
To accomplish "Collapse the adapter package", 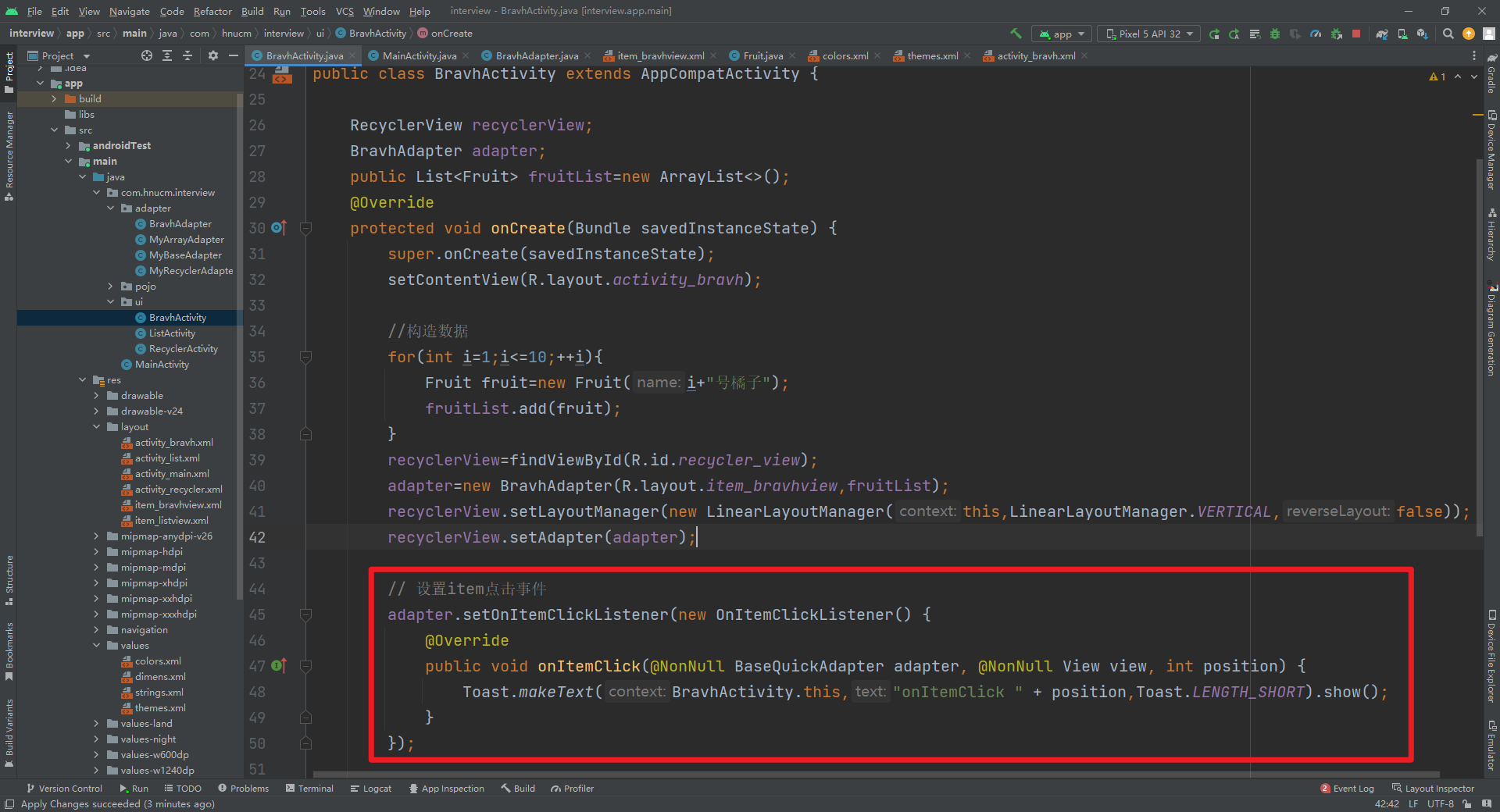I will click(110, 208).
